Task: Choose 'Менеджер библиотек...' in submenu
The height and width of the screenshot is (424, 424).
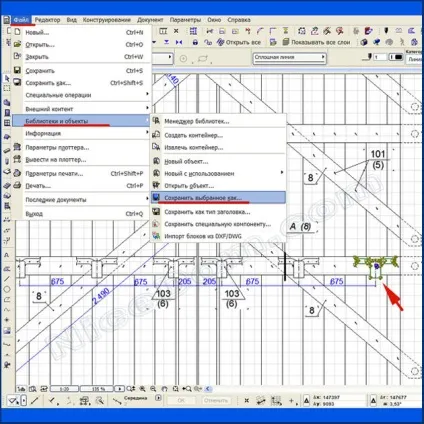Action: [218, 121]
